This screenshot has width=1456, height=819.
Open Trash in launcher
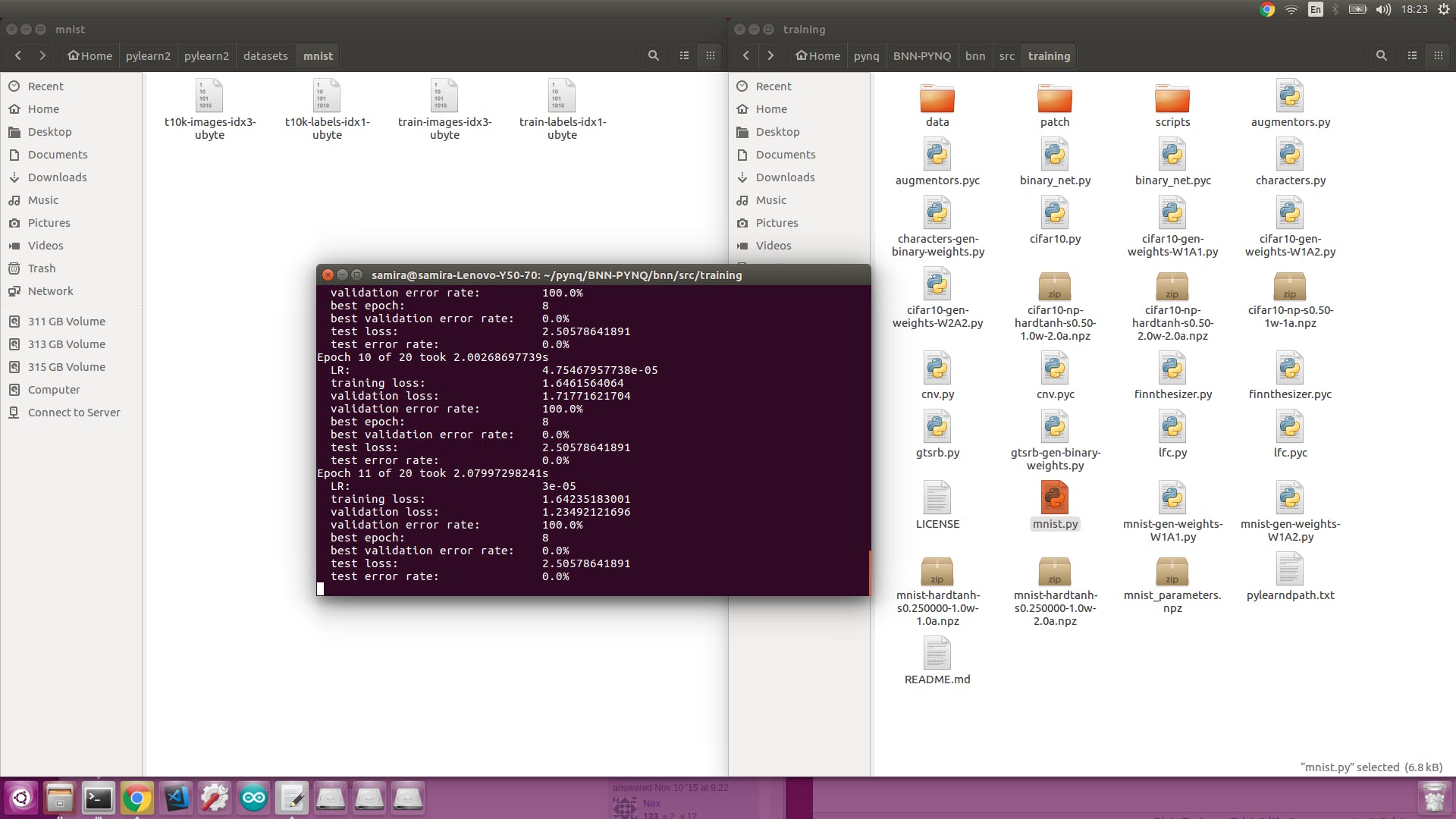(1434, 798)
